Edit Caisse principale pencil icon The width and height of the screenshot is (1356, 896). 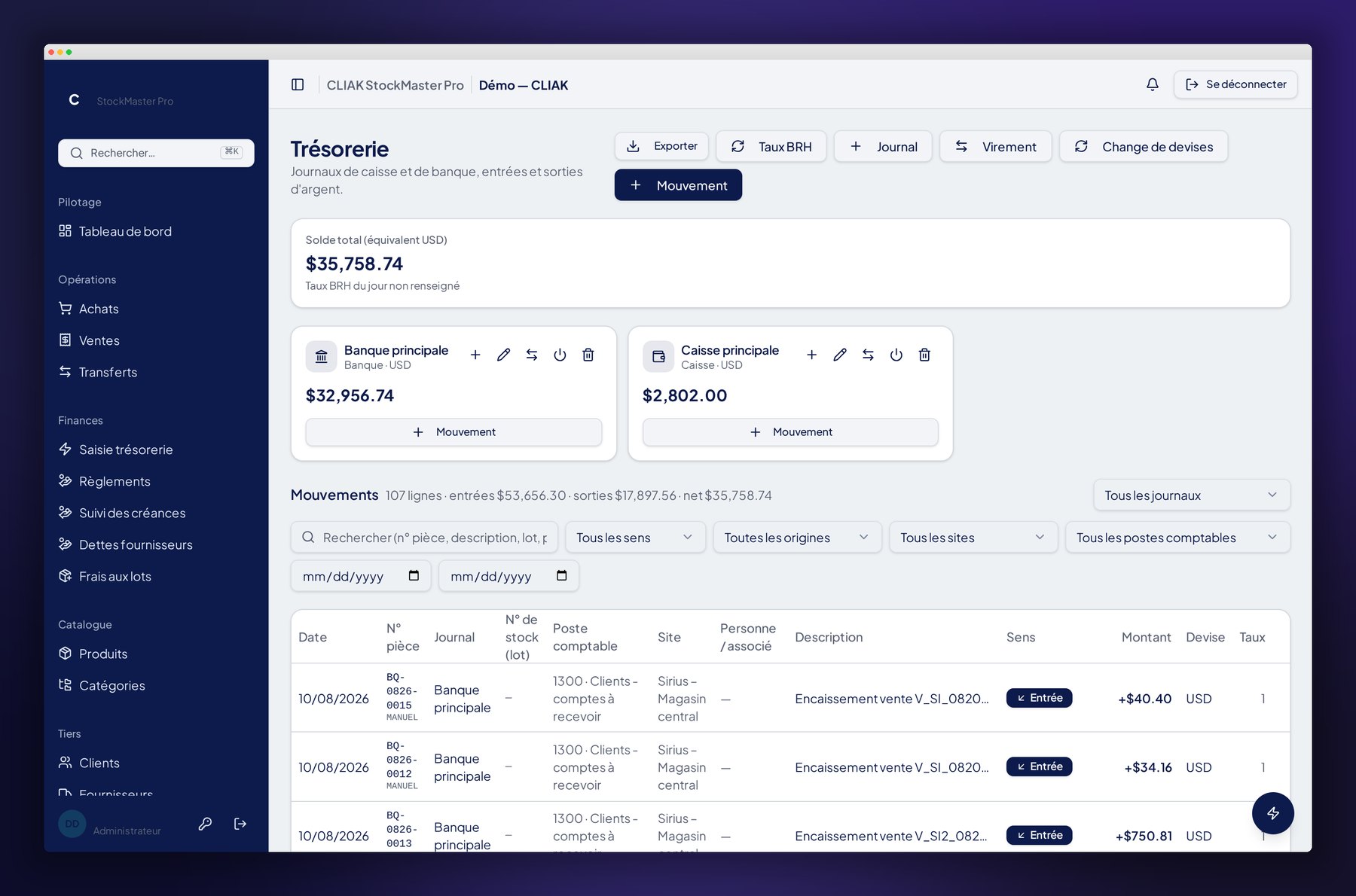(x=840, y=355)
